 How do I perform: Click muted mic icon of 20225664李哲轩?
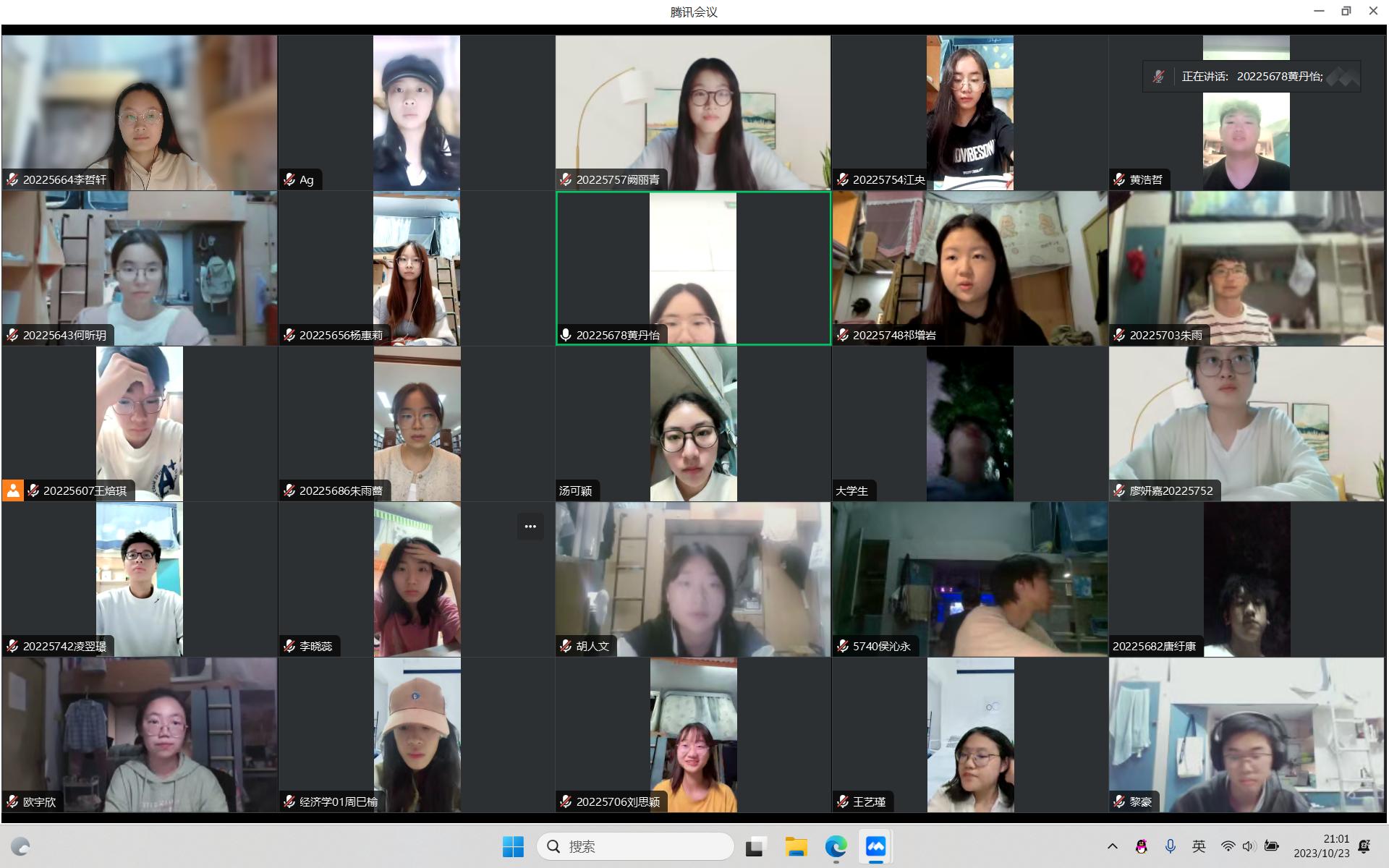12,179
